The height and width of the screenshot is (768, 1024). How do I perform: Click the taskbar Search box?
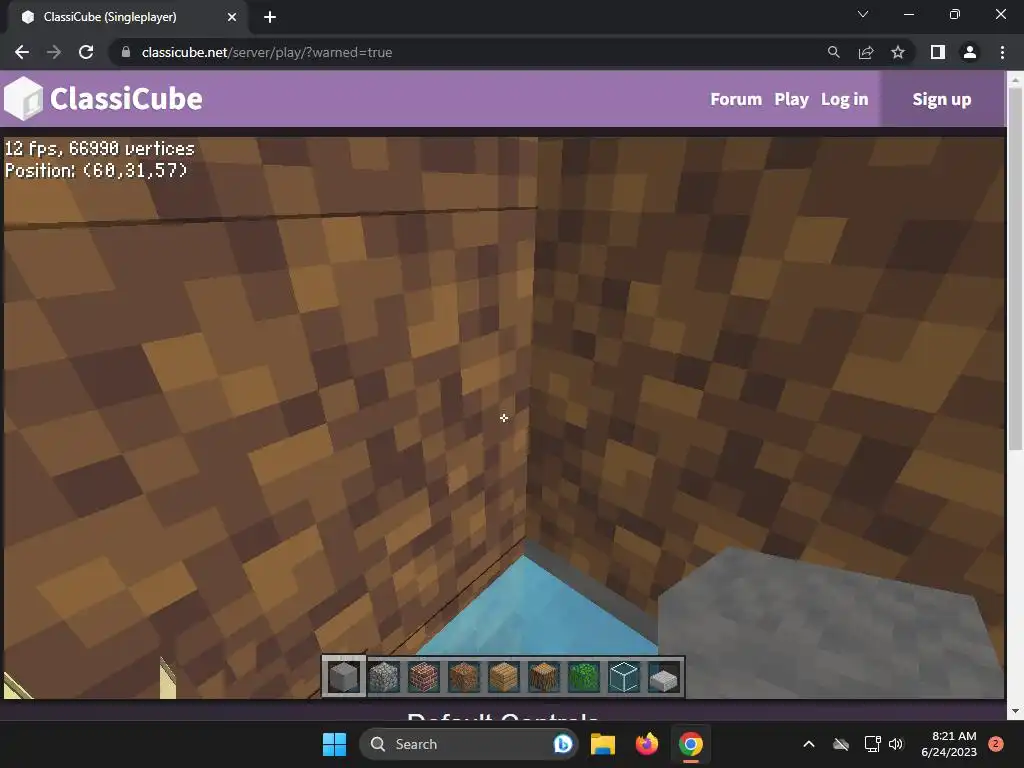click(x=468, y=744)
